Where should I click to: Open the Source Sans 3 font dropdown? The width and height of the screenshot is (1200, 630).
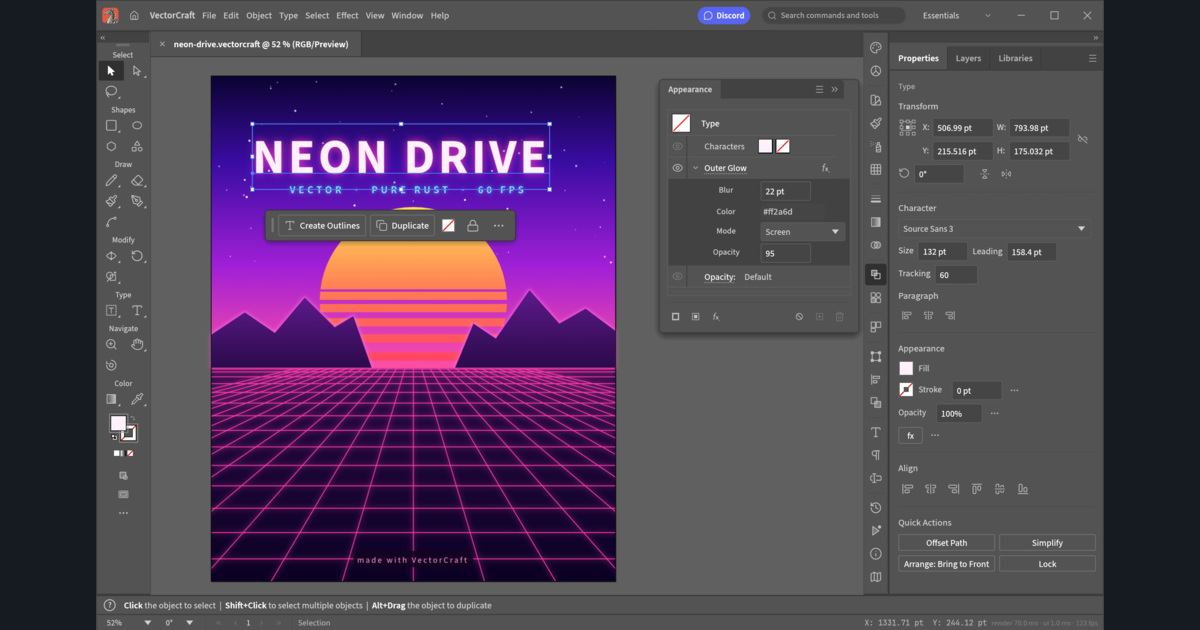click(994, 229)
